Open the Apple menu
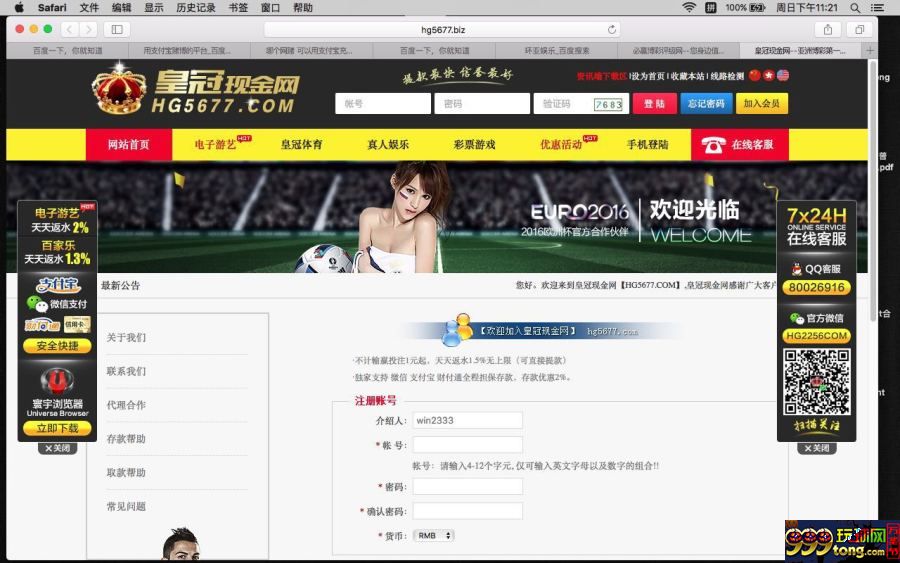Viewport: 900px width, 563px height. pyautogui.click(x=19, y=7)
